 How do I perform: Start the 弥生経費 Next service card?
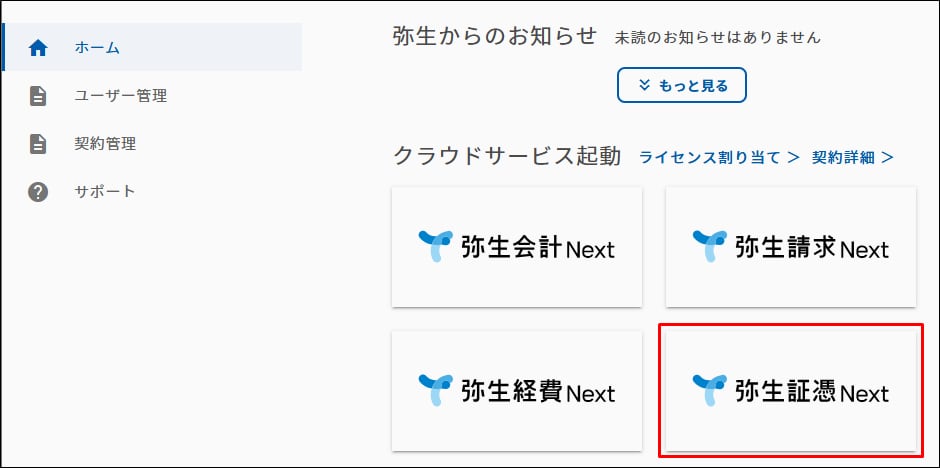point(517,391)
